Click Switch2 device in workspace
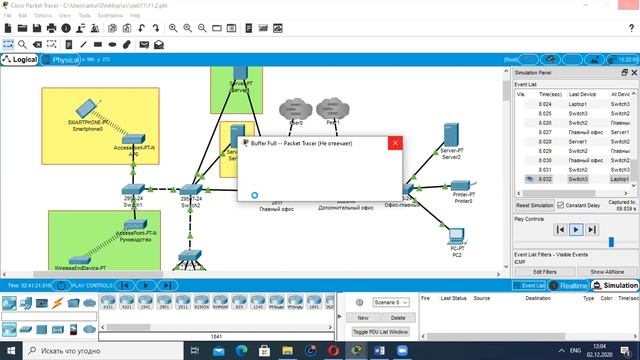Image resolution: width=640 pixels, height=360 pixels. [x=191, y=190]
